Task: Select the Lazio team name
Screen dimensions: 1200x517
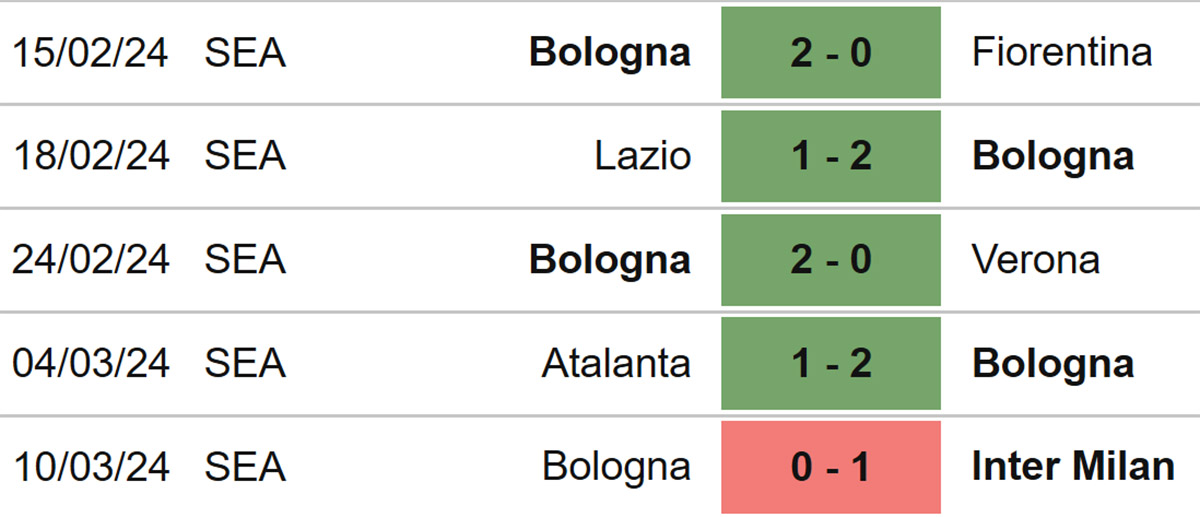Action: tap(643, 156)
